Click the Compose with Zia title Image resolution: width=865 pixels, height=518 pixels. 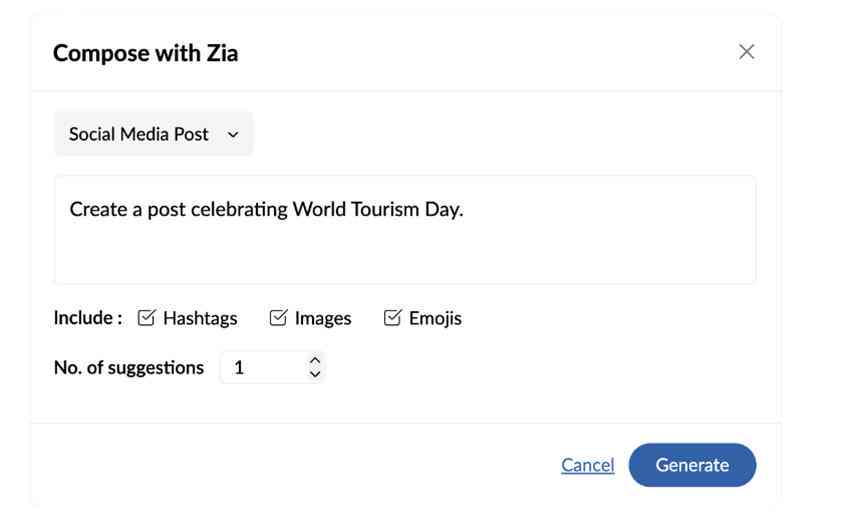(146, 54)
